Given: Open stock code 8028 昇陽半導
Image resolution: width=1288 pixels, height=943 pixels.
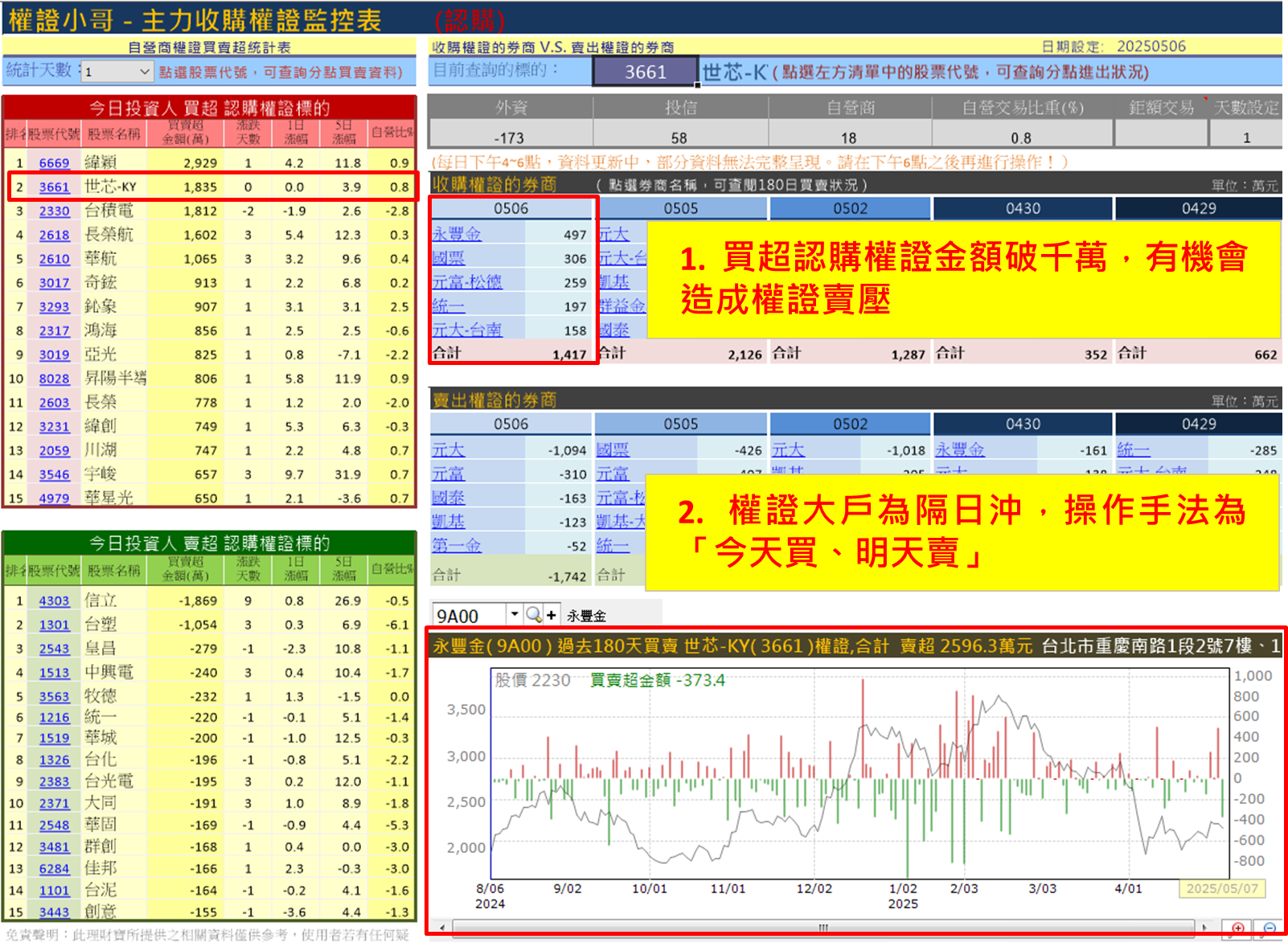Looking at the screenshot, I should 54,379.
